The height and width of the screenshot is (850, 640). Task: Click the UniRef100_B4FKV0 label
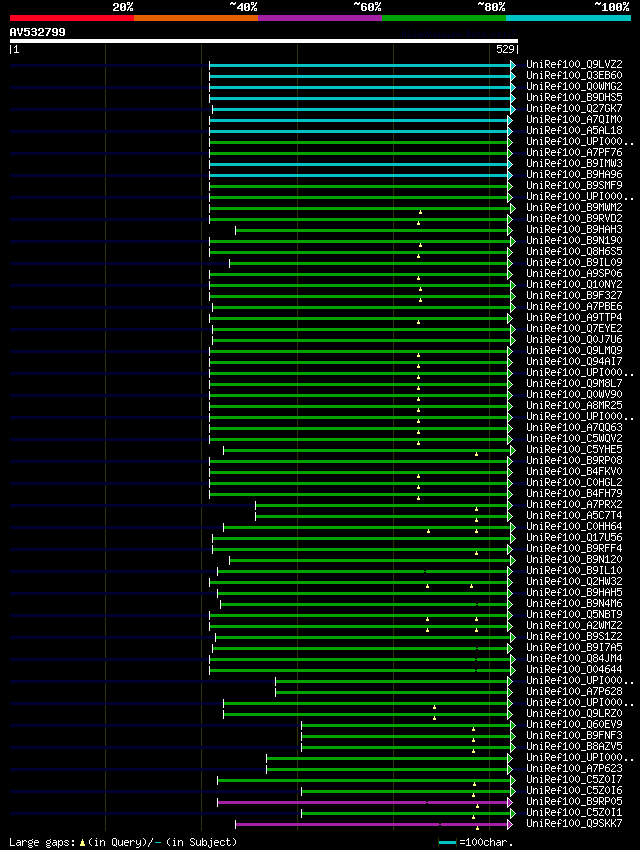(x=574, y=472)
